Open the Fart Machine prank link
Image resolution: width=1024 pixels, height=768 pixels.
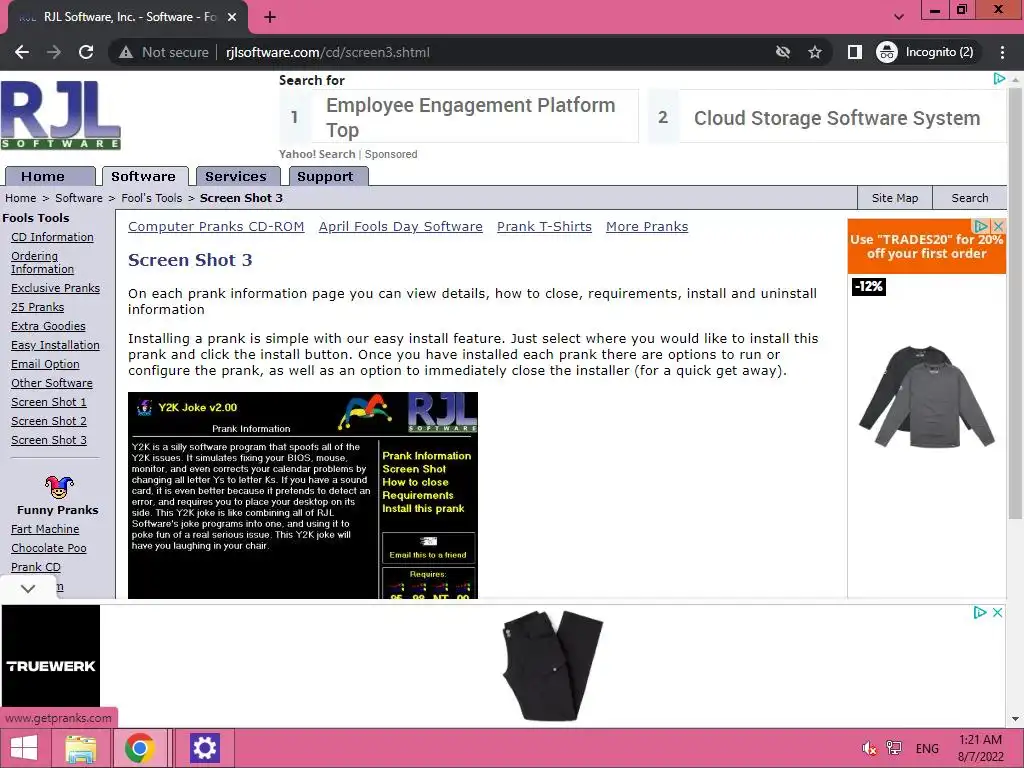pyautogui.click(x=45, y=529)
